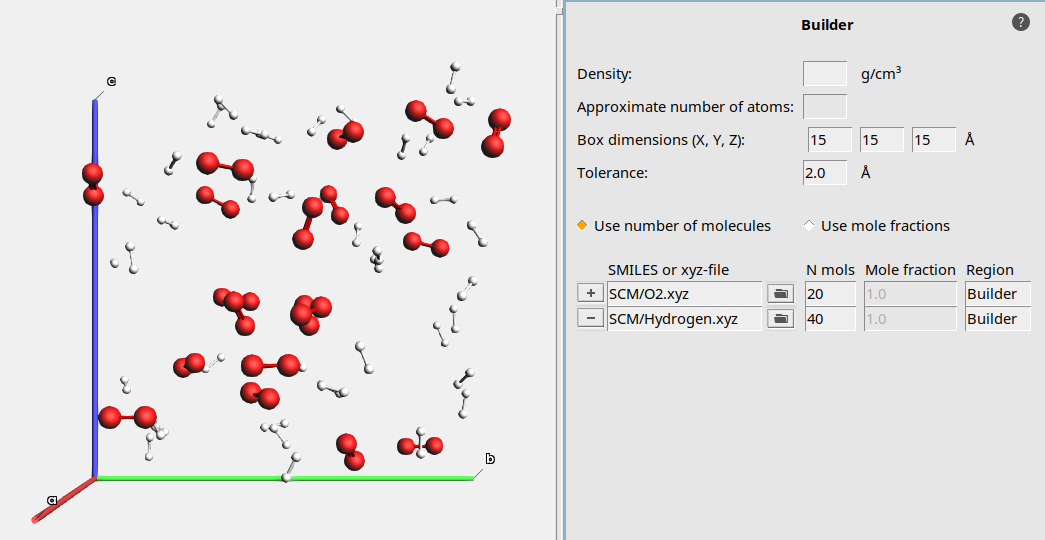Remove Hydrogen row with minus button
This screenshot has width=1045, height=540.
(x=591, y=319)
